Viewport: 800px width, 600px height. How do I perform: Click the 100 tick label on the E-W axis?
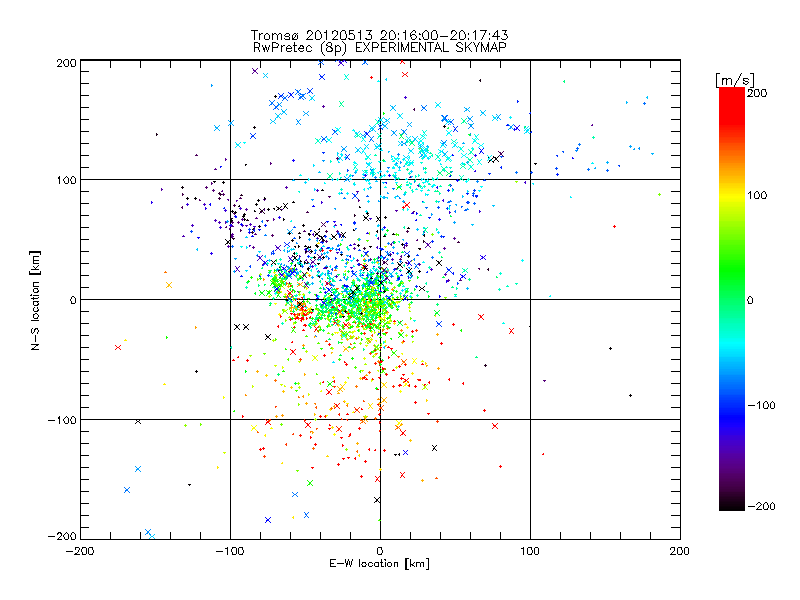(530, 551)
